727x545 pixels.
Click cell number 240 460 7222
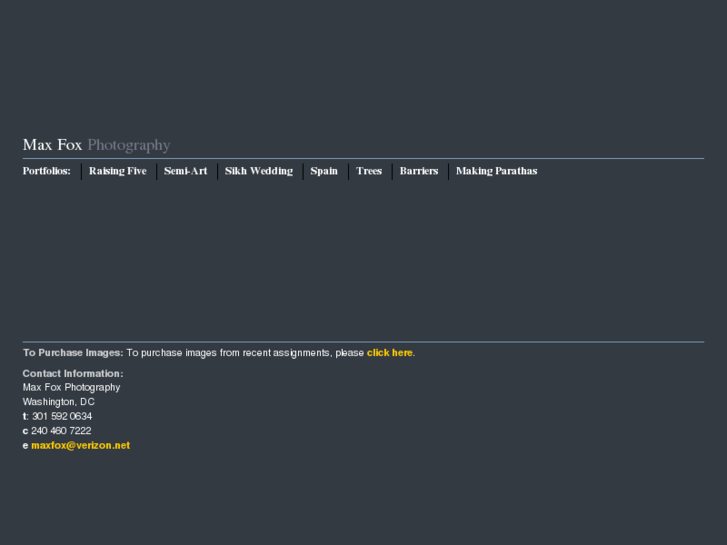[61, 431]
